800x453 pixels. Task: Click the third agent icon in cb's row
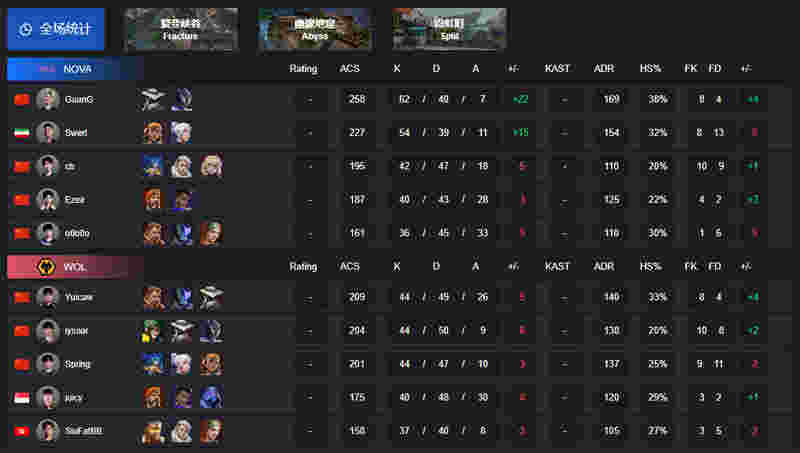tap(211, 166)
